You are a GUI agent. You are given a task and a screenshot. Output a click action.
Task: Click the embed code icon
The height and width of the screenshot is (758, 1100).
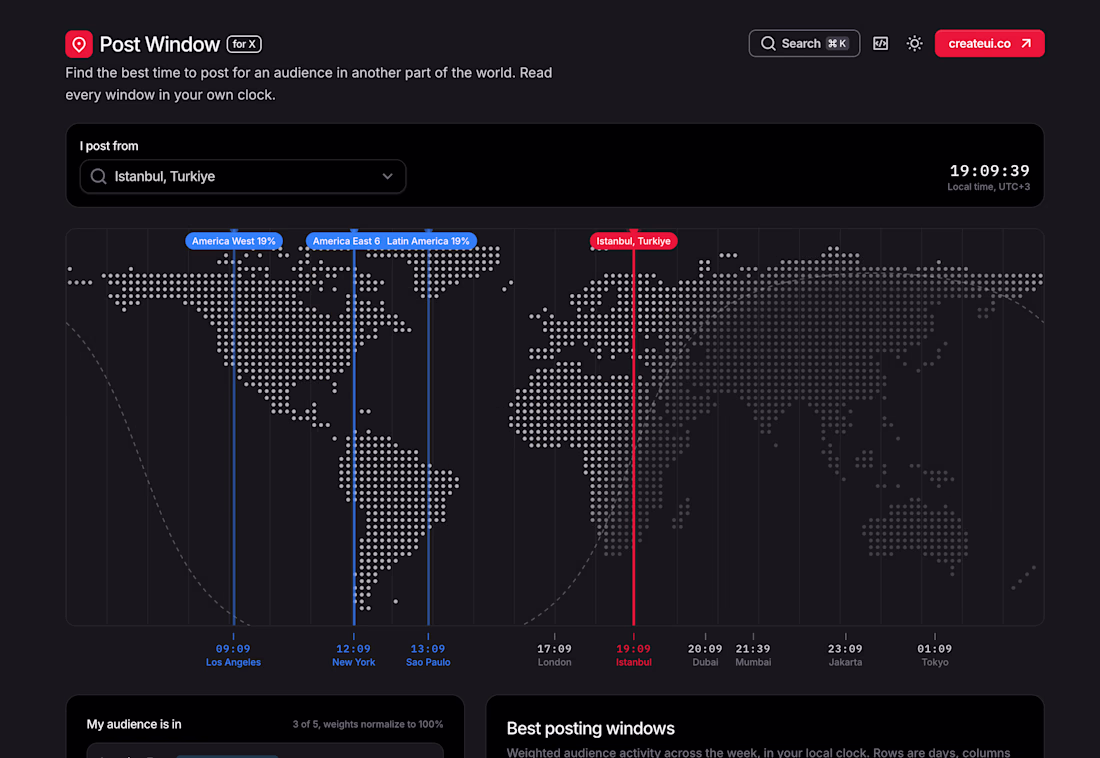pyautogui.click(x=880, y=44)
